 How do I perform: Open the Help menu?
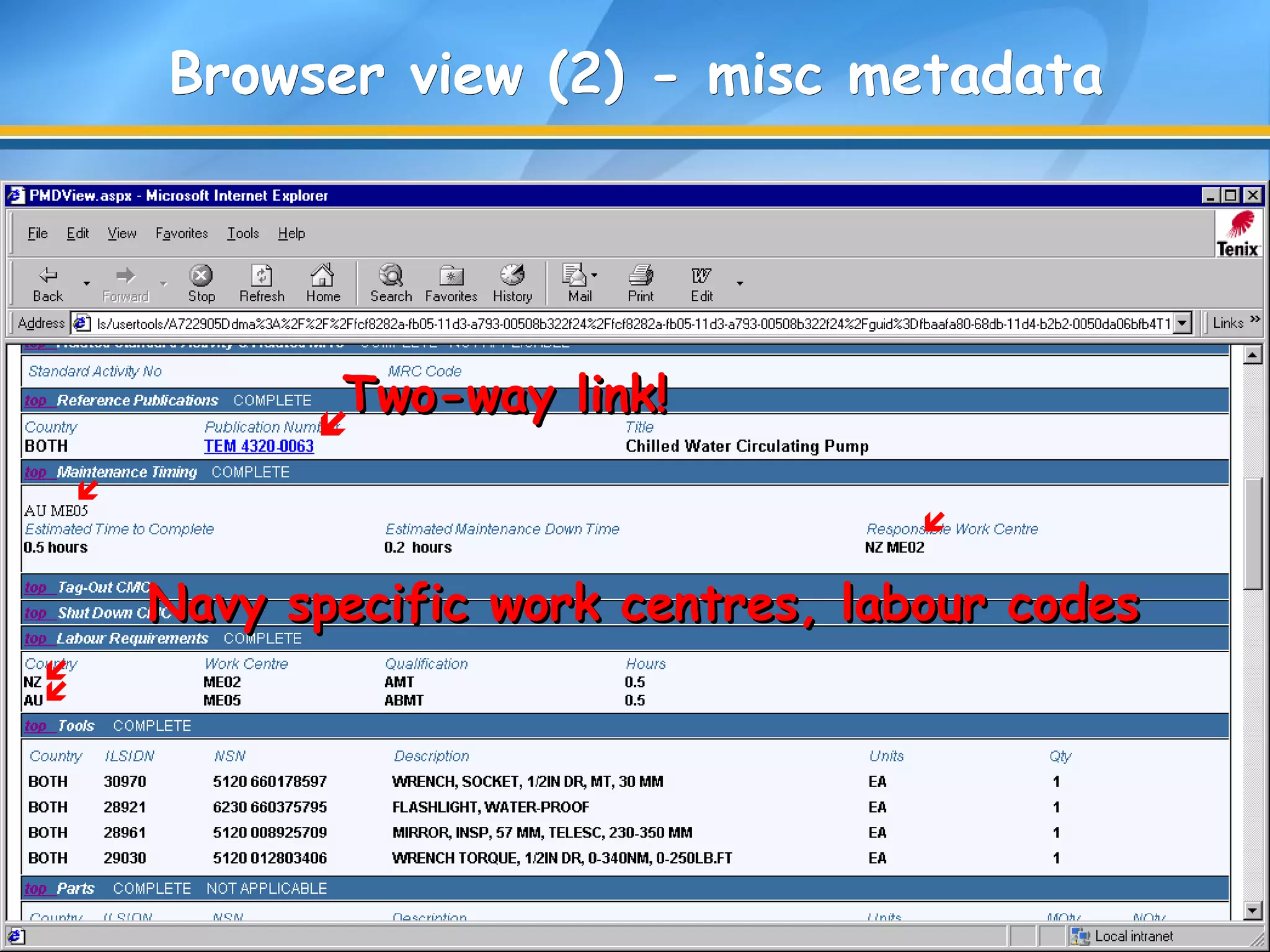291,233
